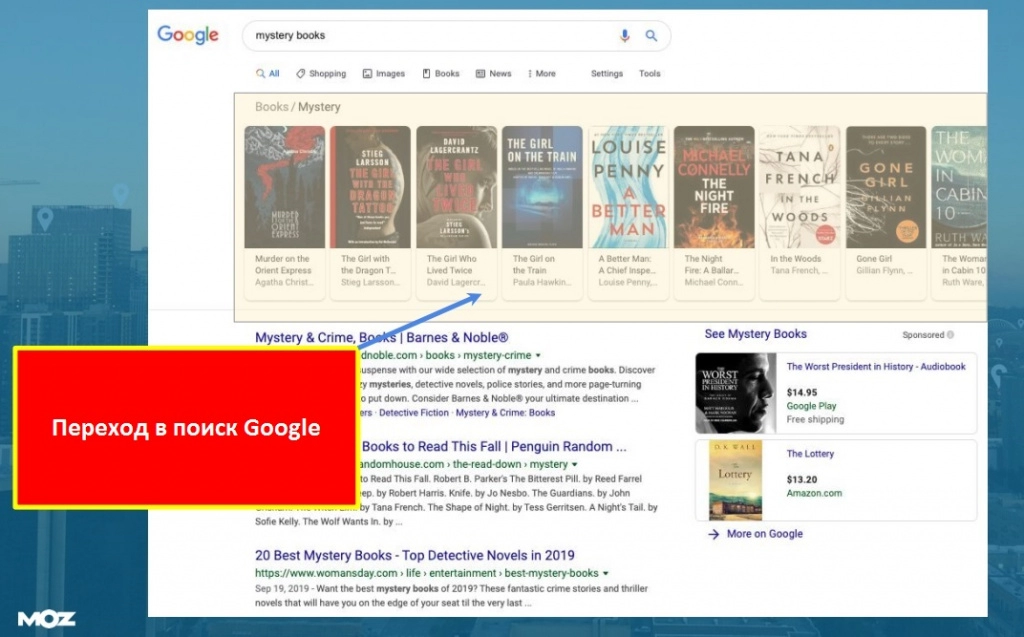Open the A Better Man book cover
1024x637 pixels.
[628, 187]
